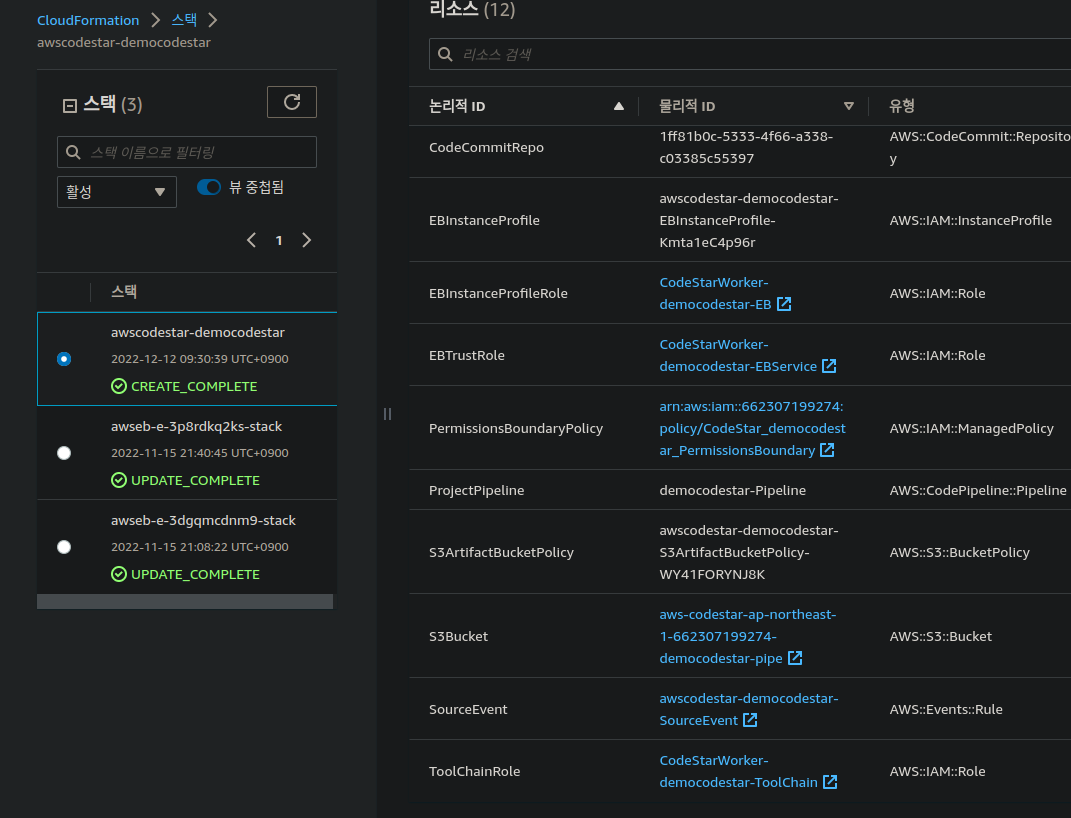Click check icon for awseb-e-3dgqmcdnm9-stack status
The image size is (1071, 818).
(119, 574)
